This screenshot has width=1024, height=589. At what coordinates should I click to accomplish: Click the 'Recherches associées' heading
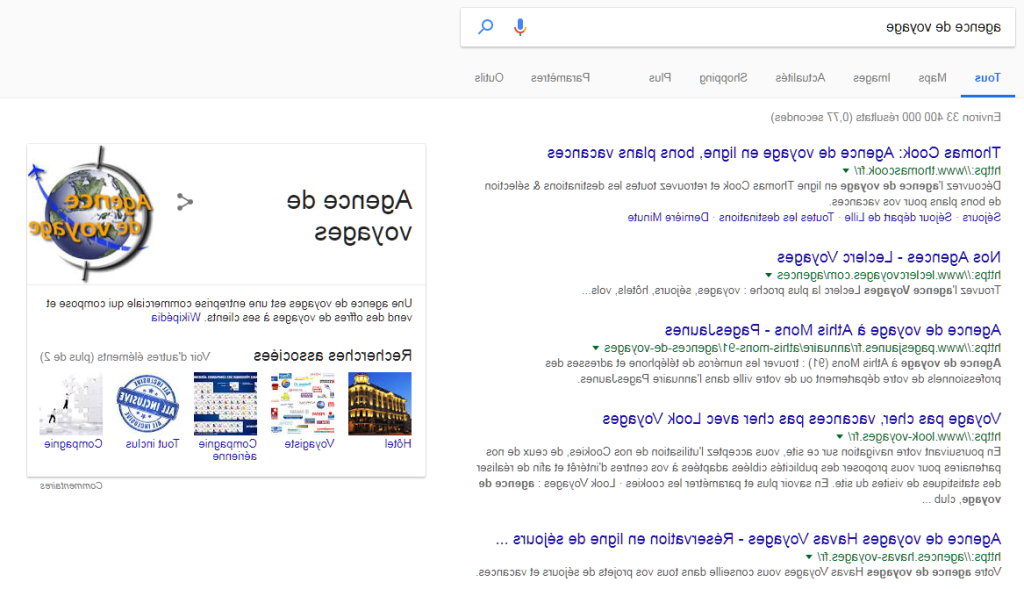(333, 356)
